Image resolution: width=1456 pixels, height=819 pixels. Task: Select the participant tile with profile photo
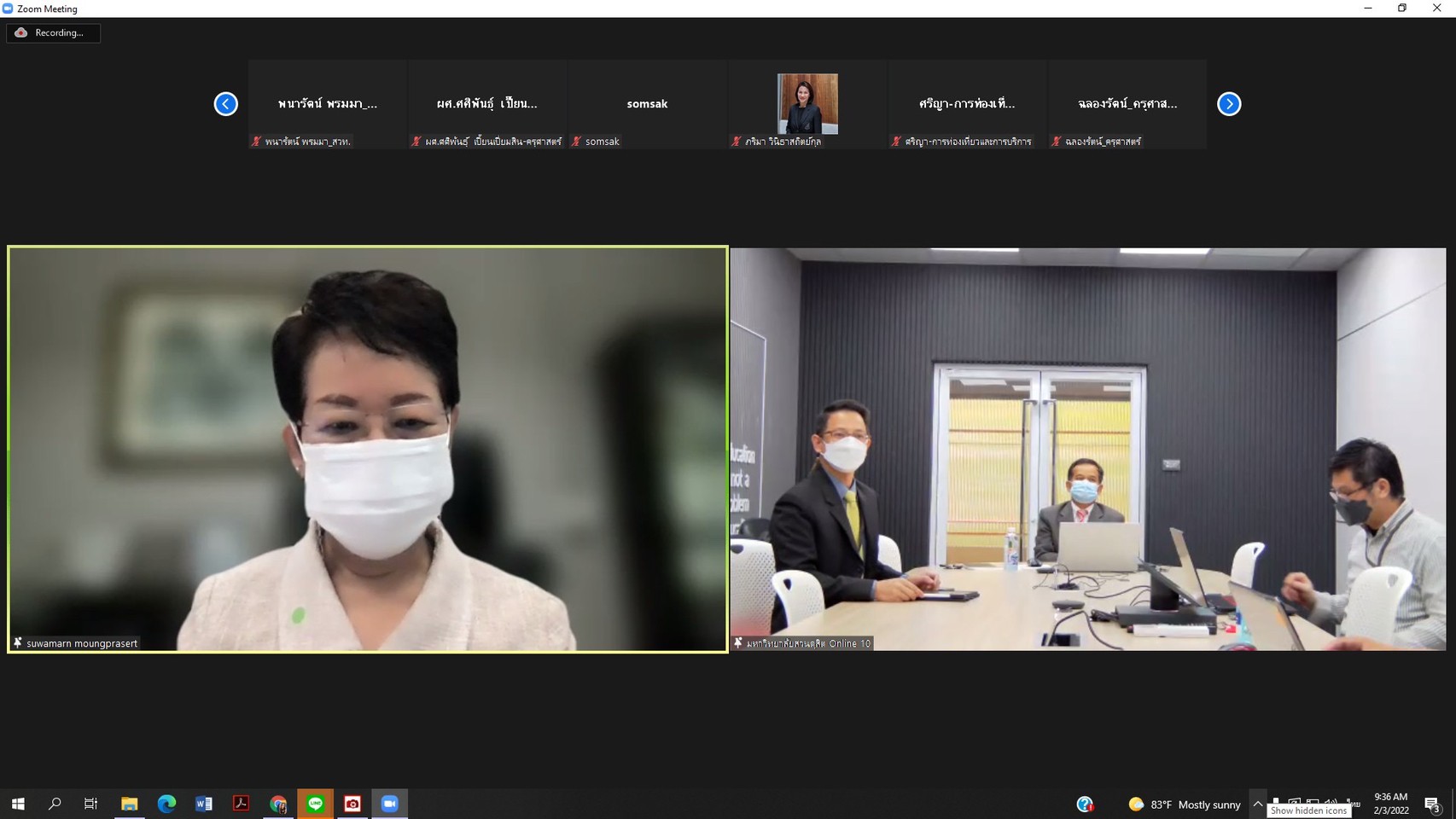[x=807, y=104]
